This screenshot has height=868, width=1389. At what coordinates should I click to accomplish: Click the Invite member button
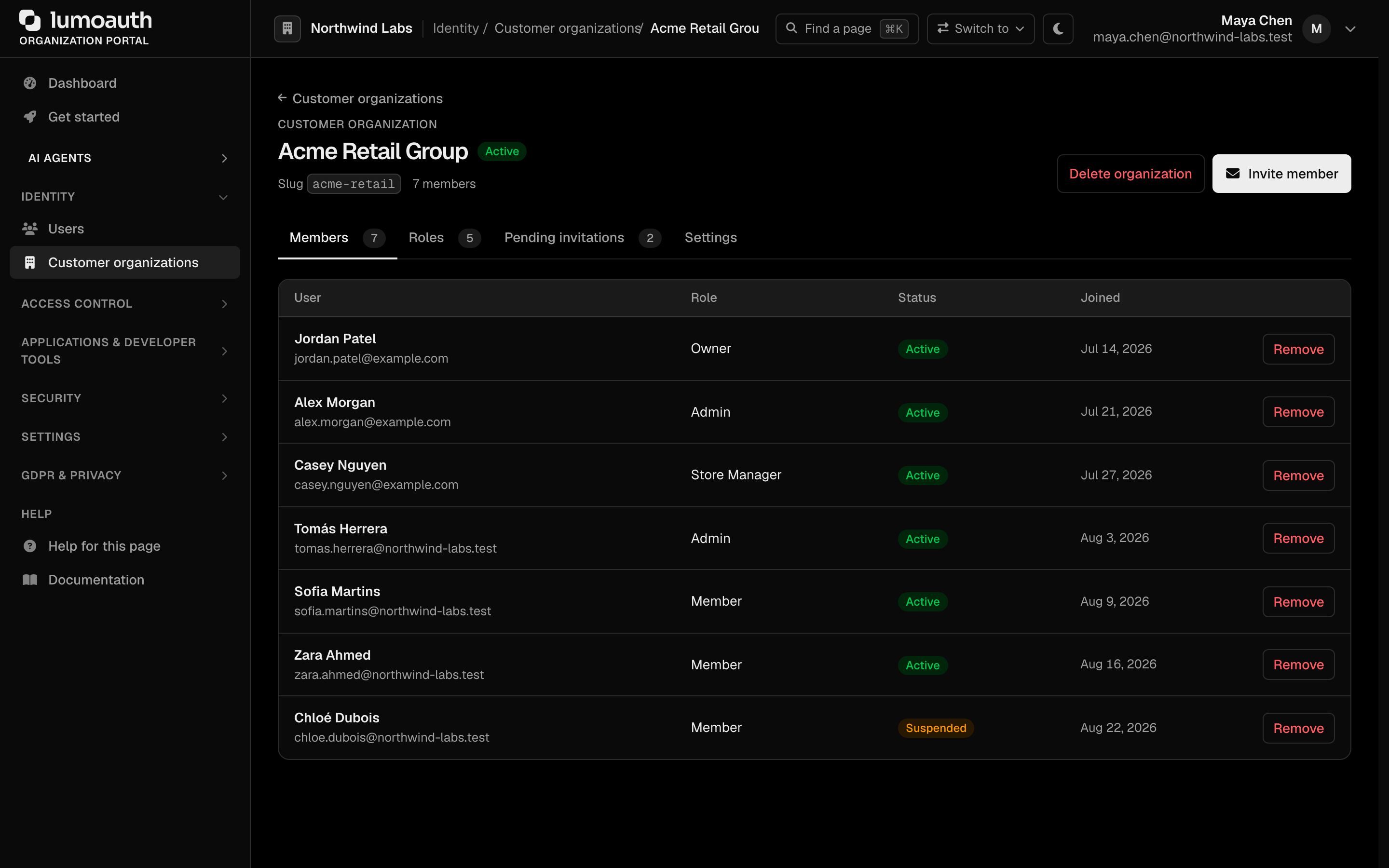[1281, 174]
